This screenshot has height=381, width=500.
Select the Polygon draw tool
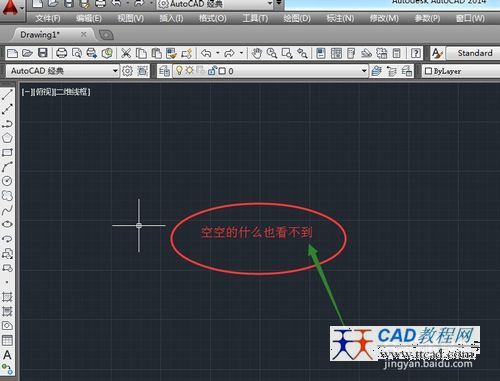[7, 138]
